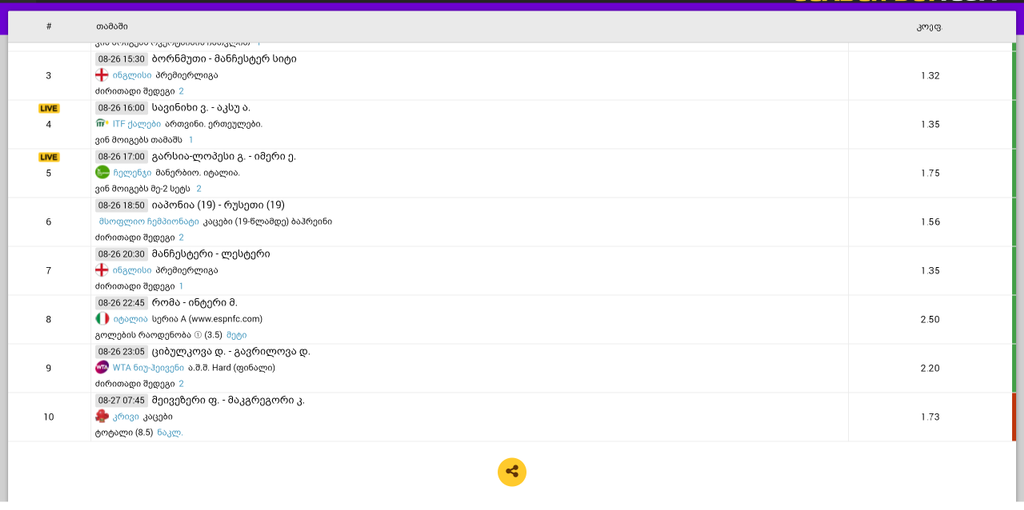Click the 2.50 odds for Roma - Inter
The width and height of the screenshot is (1024, 510).
[x=930, y=319]
